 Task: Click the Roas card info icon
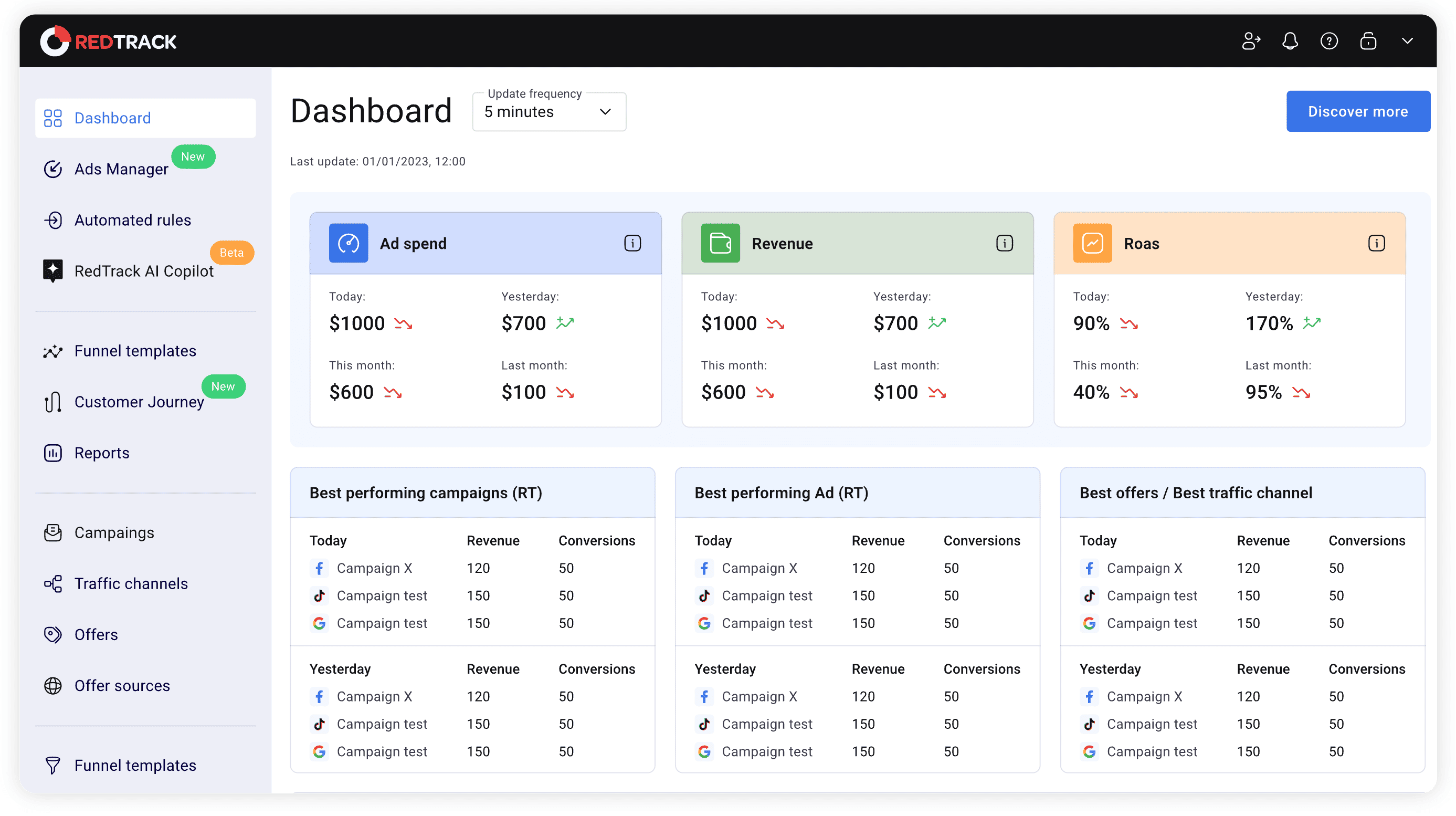coord(1376,243)
